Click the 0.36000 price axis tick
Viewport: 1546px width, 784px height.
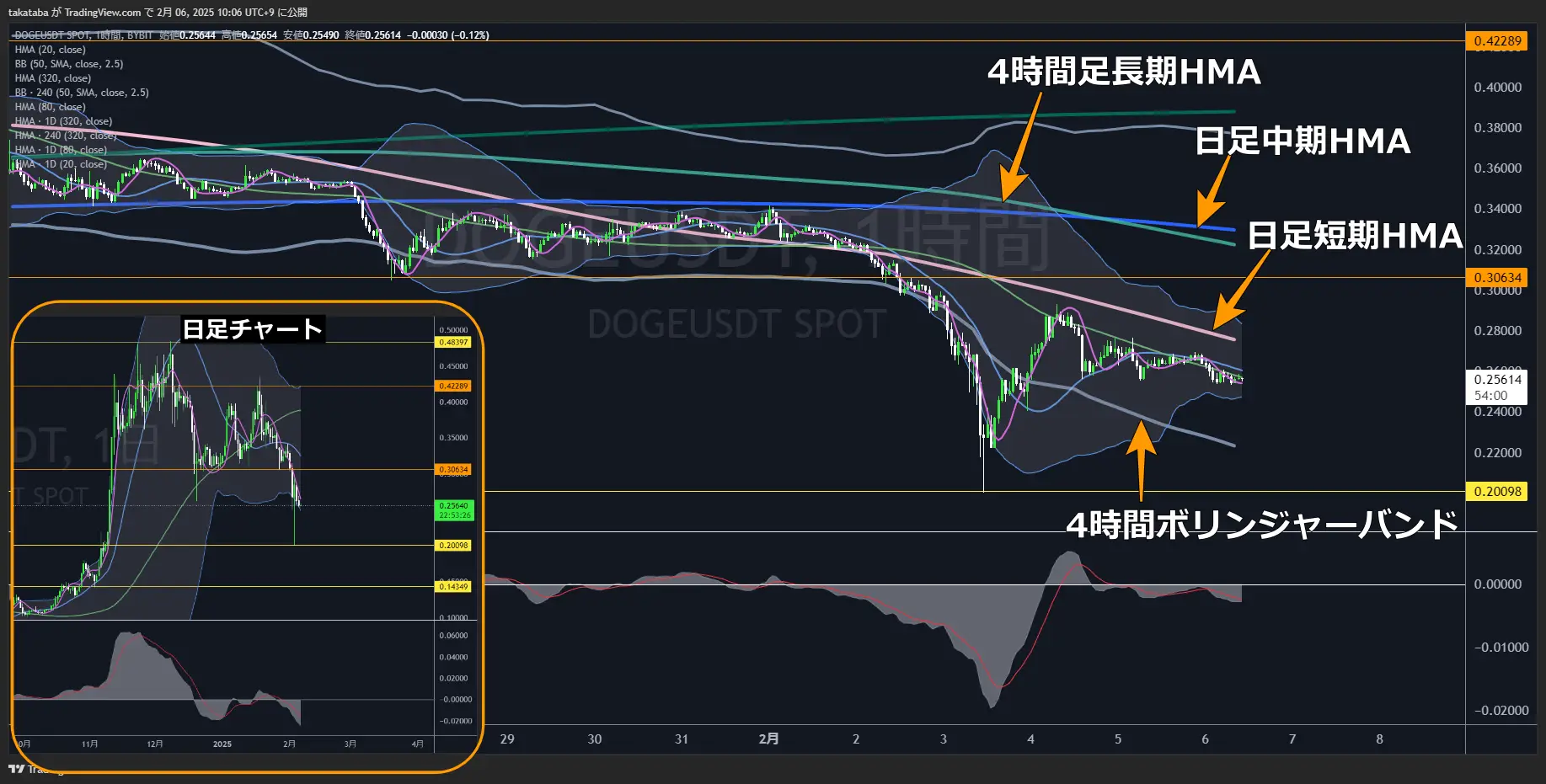(1497, 168)
